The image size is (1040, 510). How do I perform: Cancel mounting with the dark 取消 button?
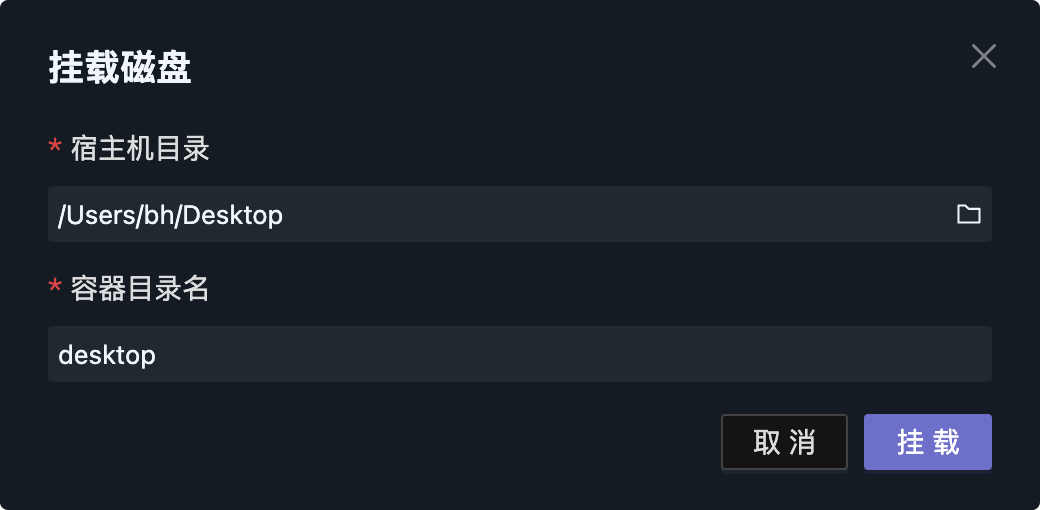[784, 442]
